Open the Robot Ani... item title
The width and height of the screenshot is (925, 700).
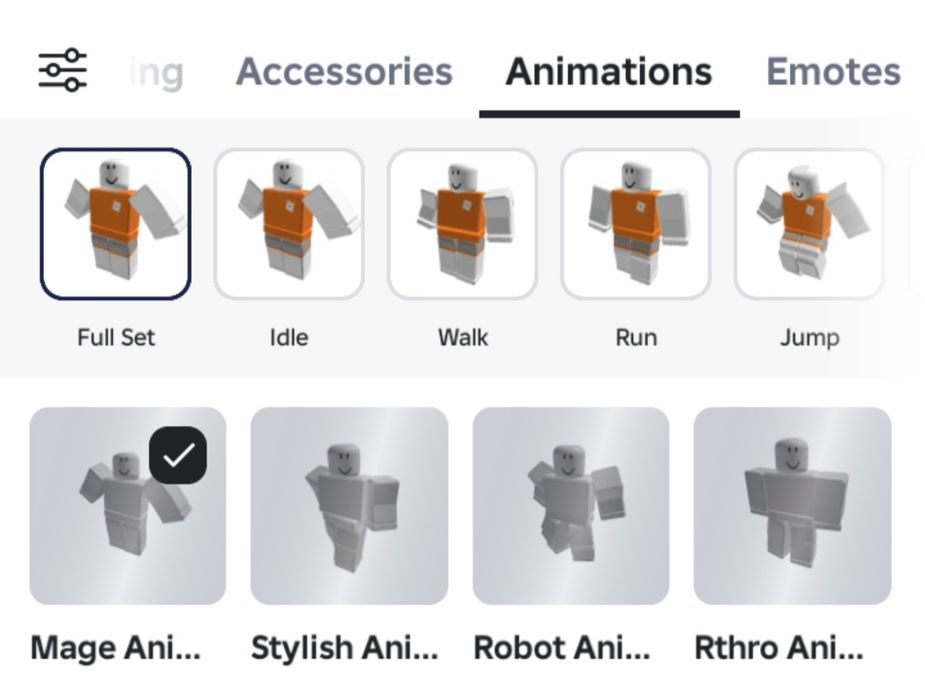point(562,648)
